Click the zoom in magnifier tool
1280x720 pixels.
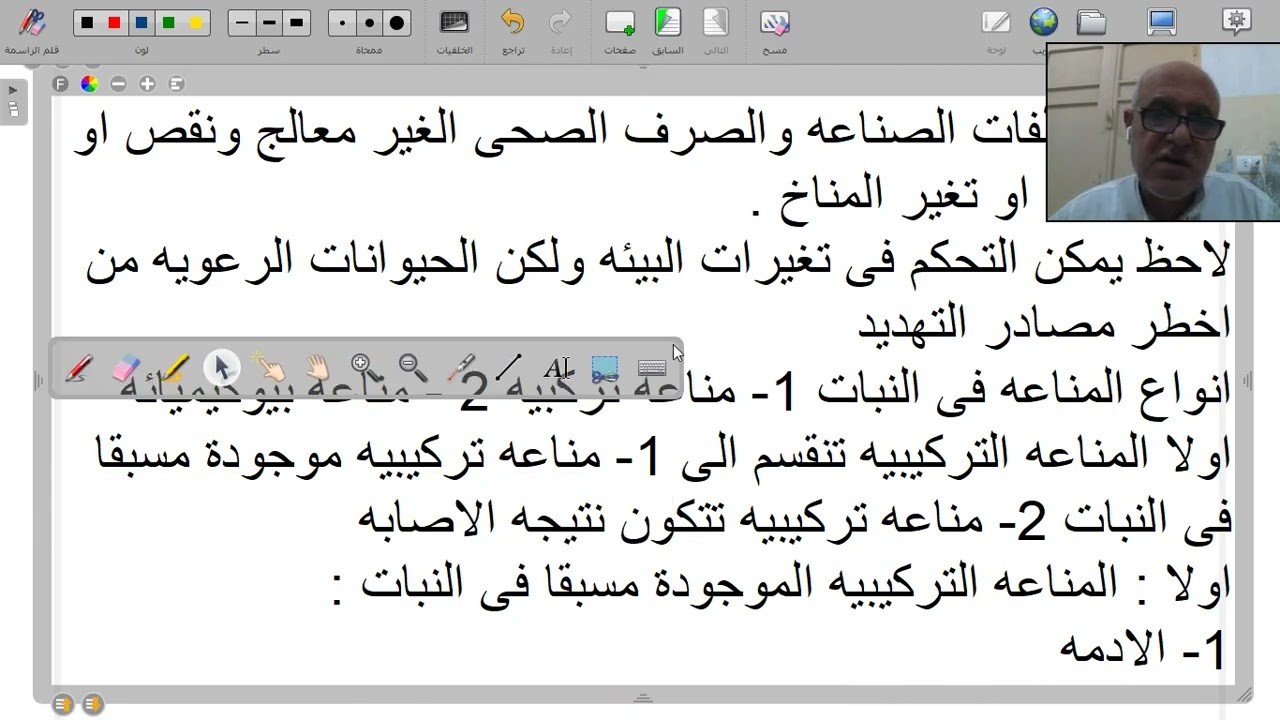click(364, 369)
